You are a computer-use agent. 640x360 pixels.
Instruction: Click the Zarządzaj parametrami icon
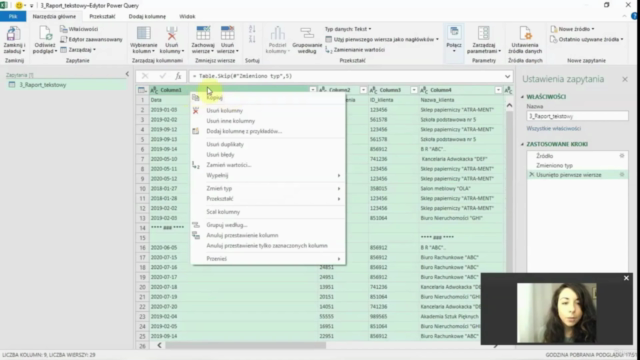coord(484,34)
